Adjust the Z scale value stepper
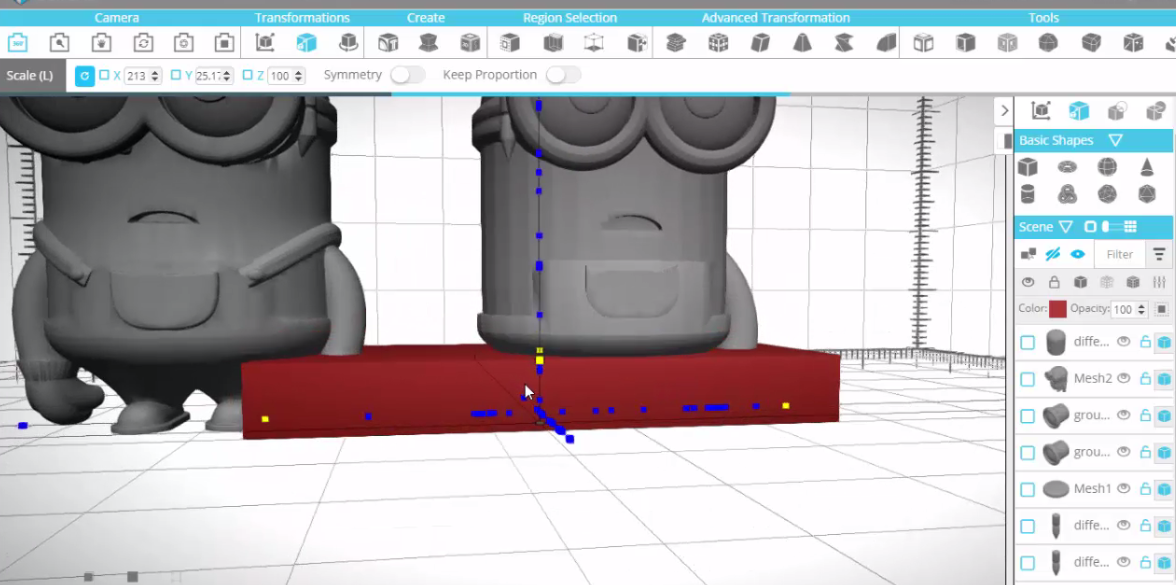Screen dimensions: 1176x585 298,76
